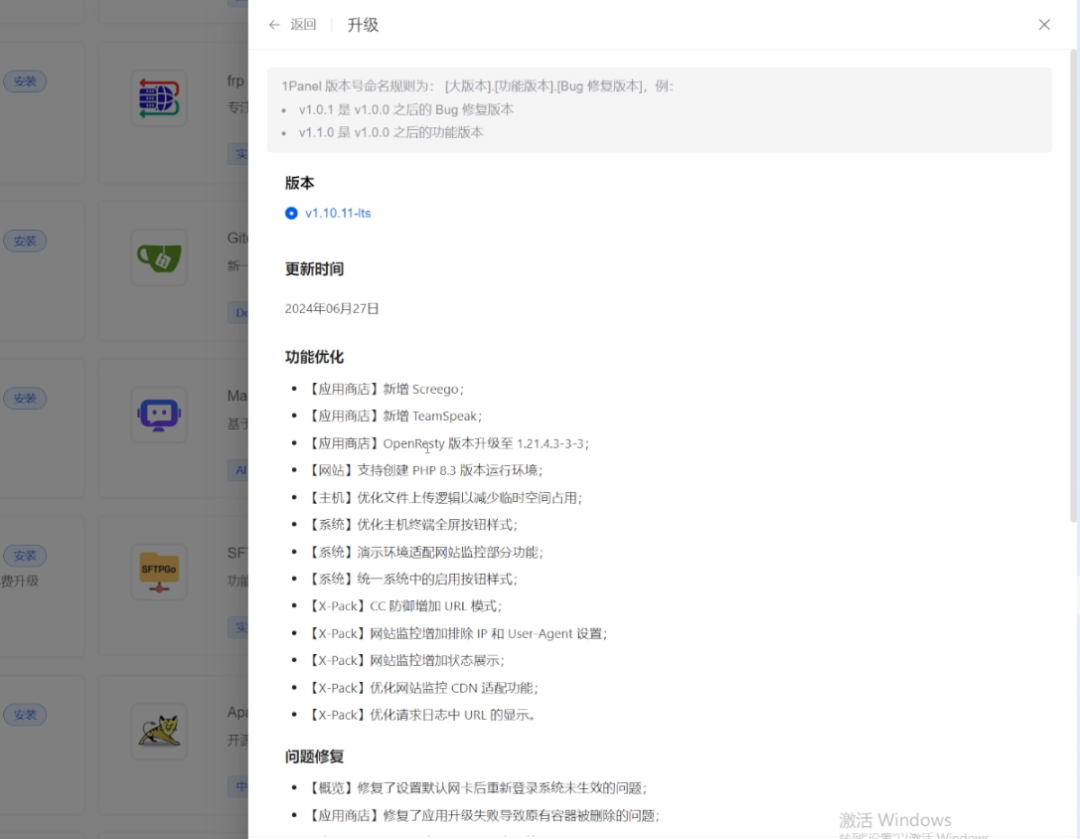Viewport: 1080px width, 839px height.
Task: Select the v1.10.11-lts version radio button
Action: (x=291, y=214)
